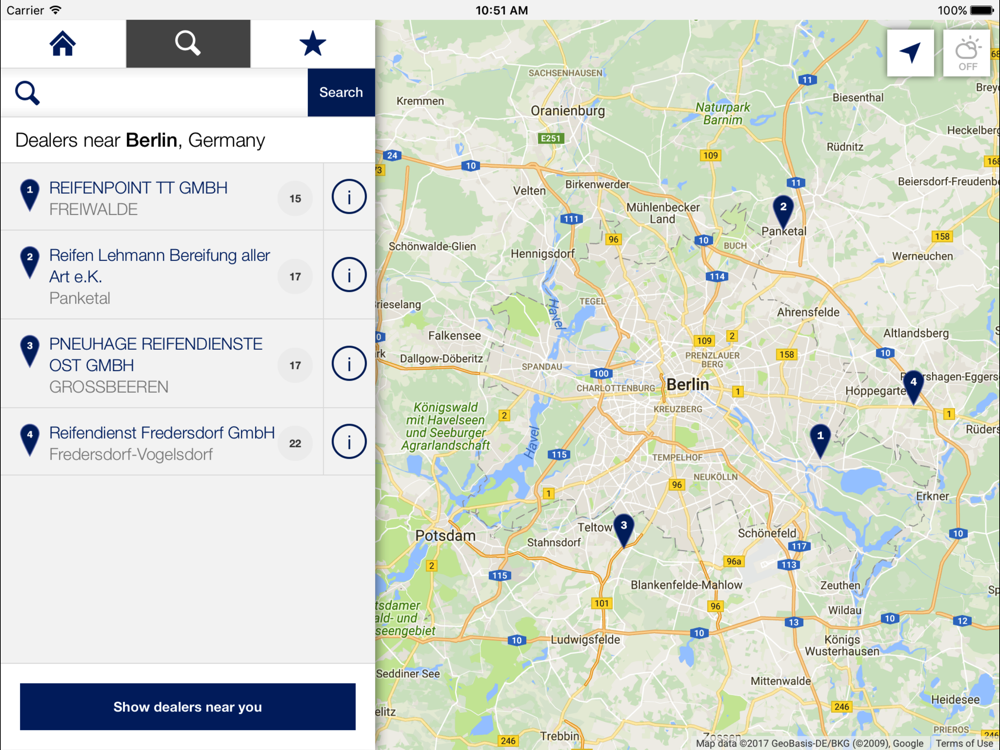Open info for PNEUHAGE REIFENDIENSTE
This screenshot has height=750, width=1000.
pos(349,364)
